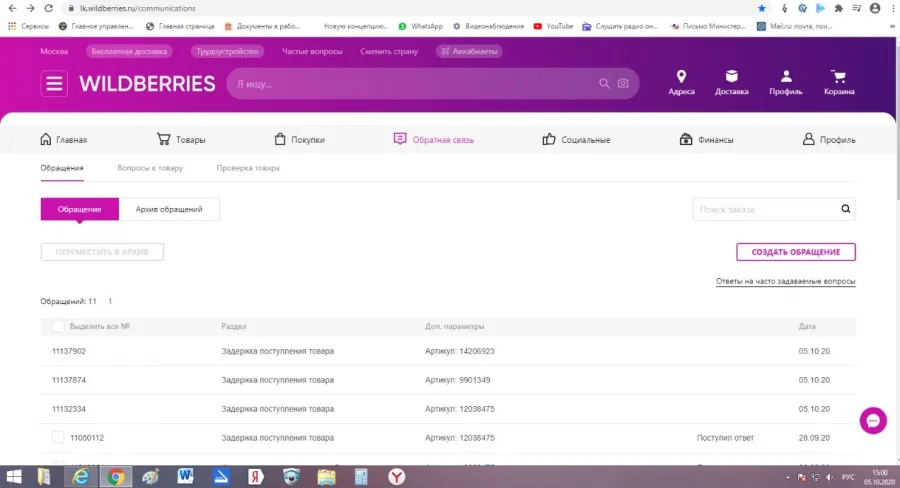The height and width of the screenshot is (488, 900).
Task: Open Windows Start button
Action: pos(14,477)
